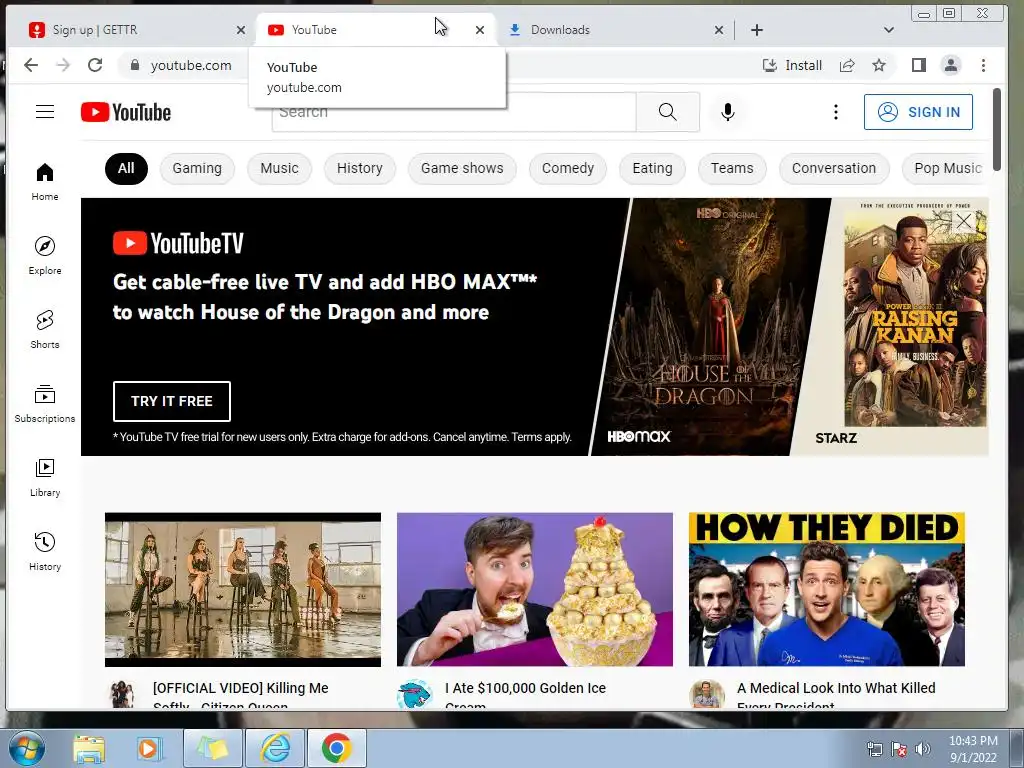Open MrBeast channel avatar

(x=415, y=694)
